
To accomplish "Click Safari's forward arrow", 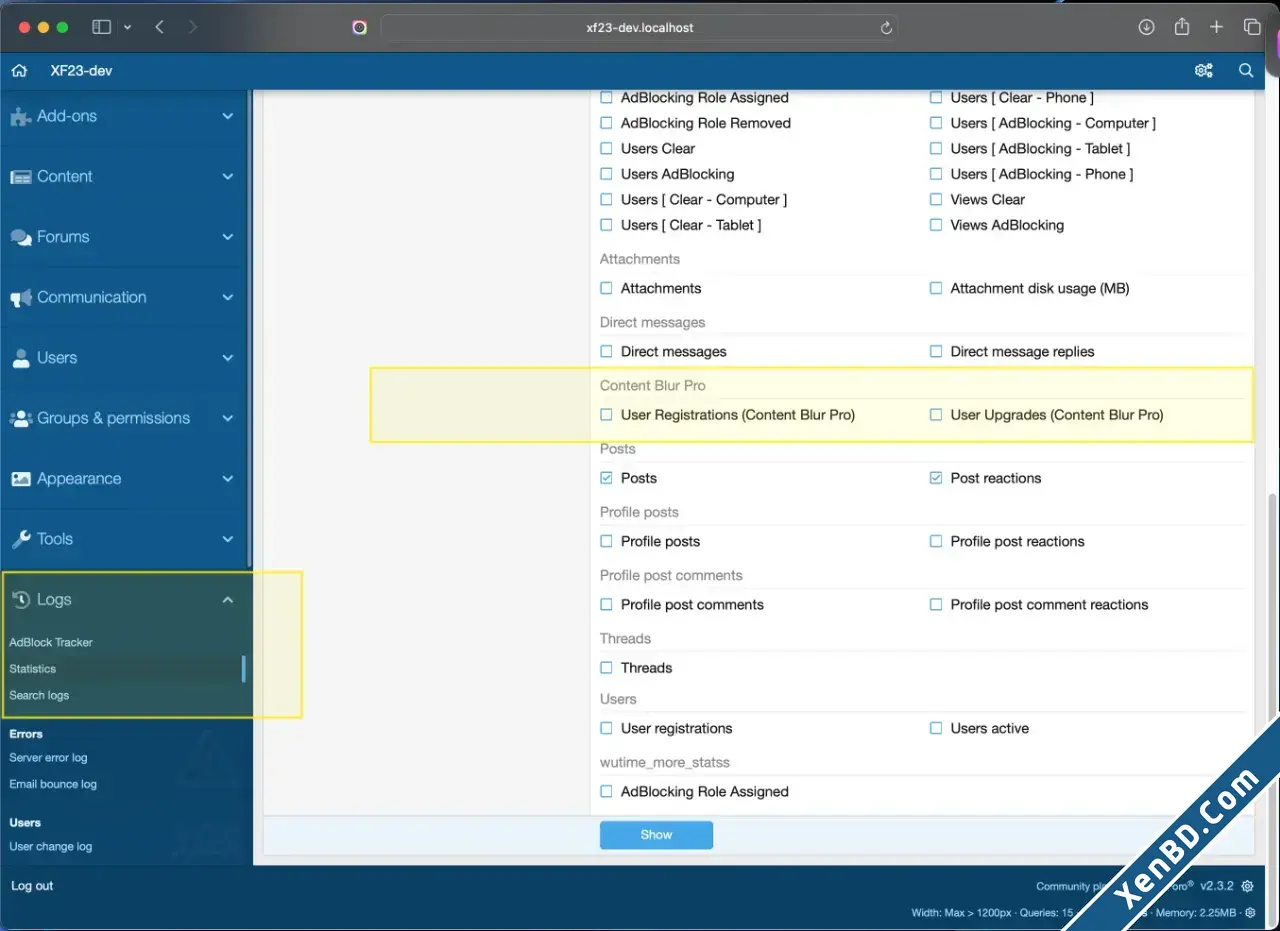I will (192, 27).
